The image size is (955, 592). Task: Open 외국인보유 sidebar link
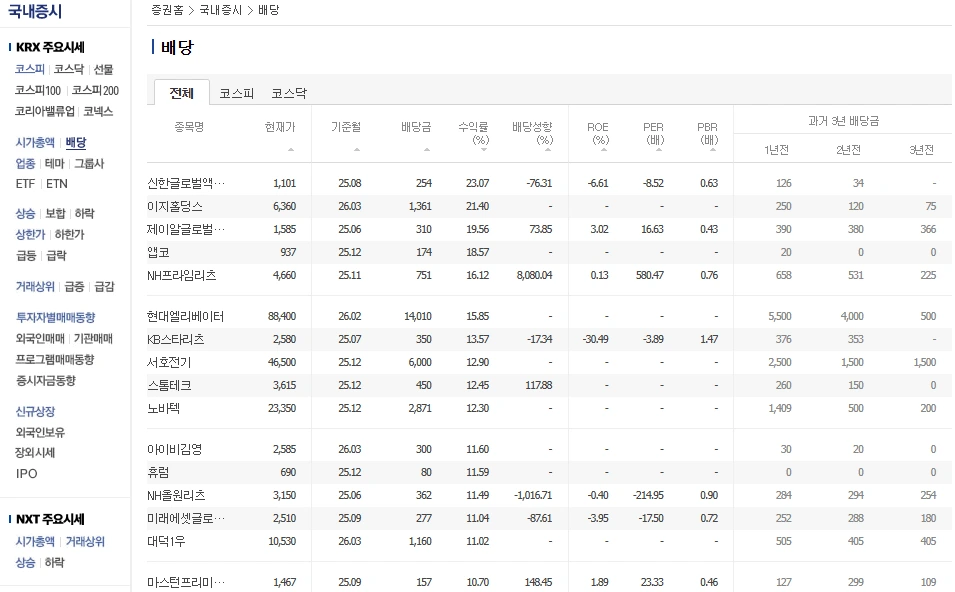[40, 432]
